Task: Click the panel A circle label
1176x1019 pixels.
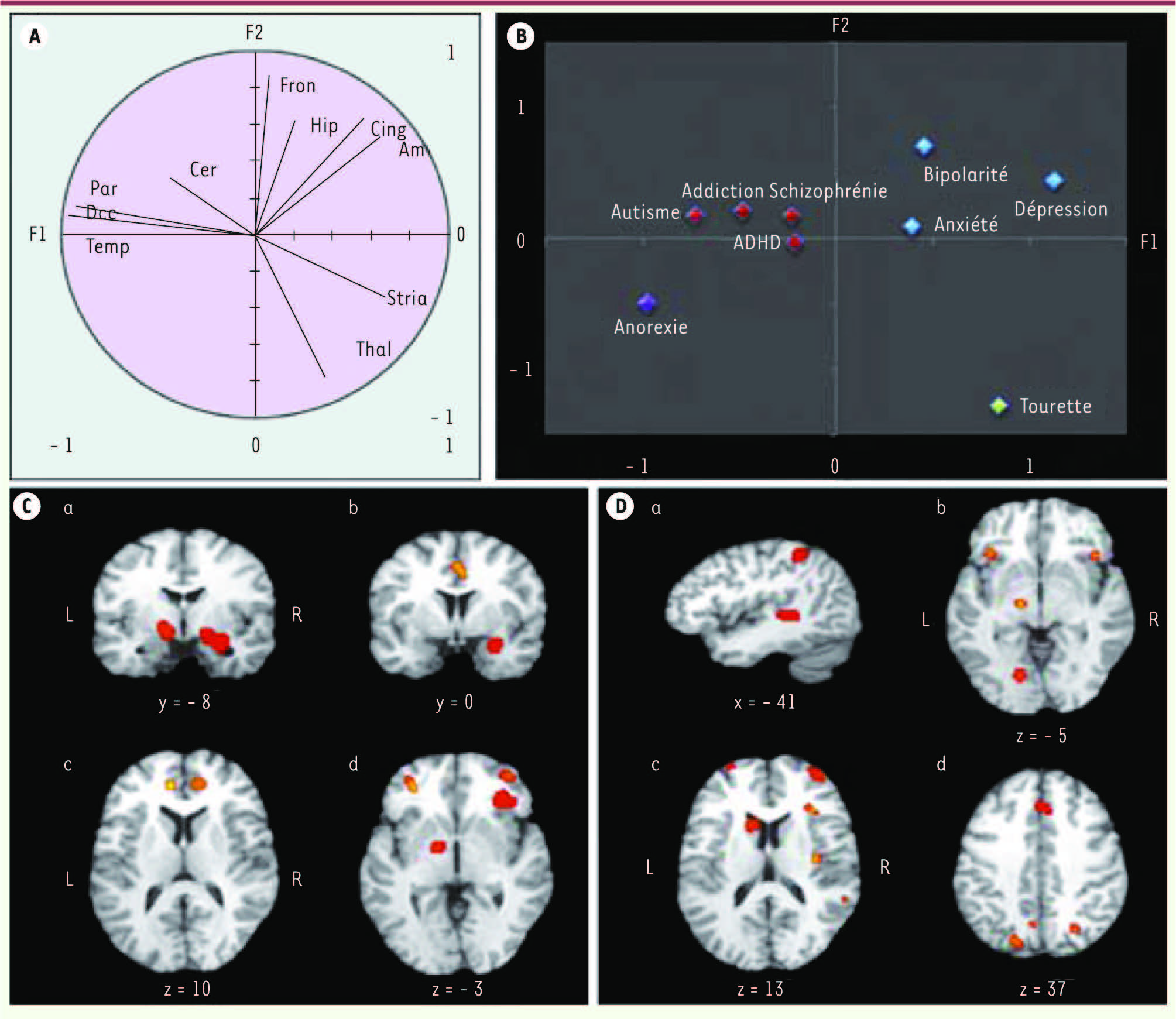Action: [35, 36]
